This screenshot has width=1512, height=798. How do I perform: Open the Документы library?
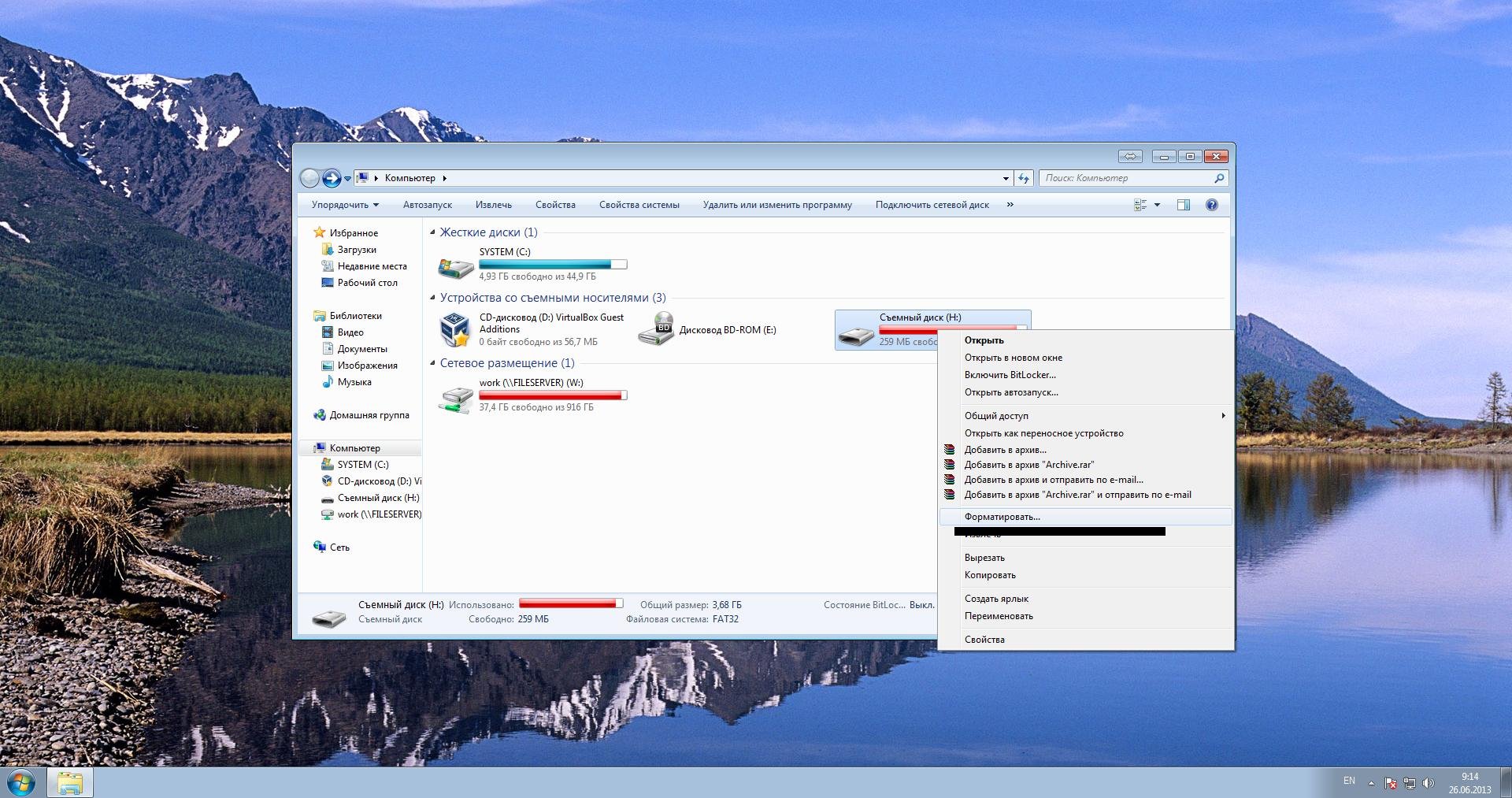[x=362, y=349]
